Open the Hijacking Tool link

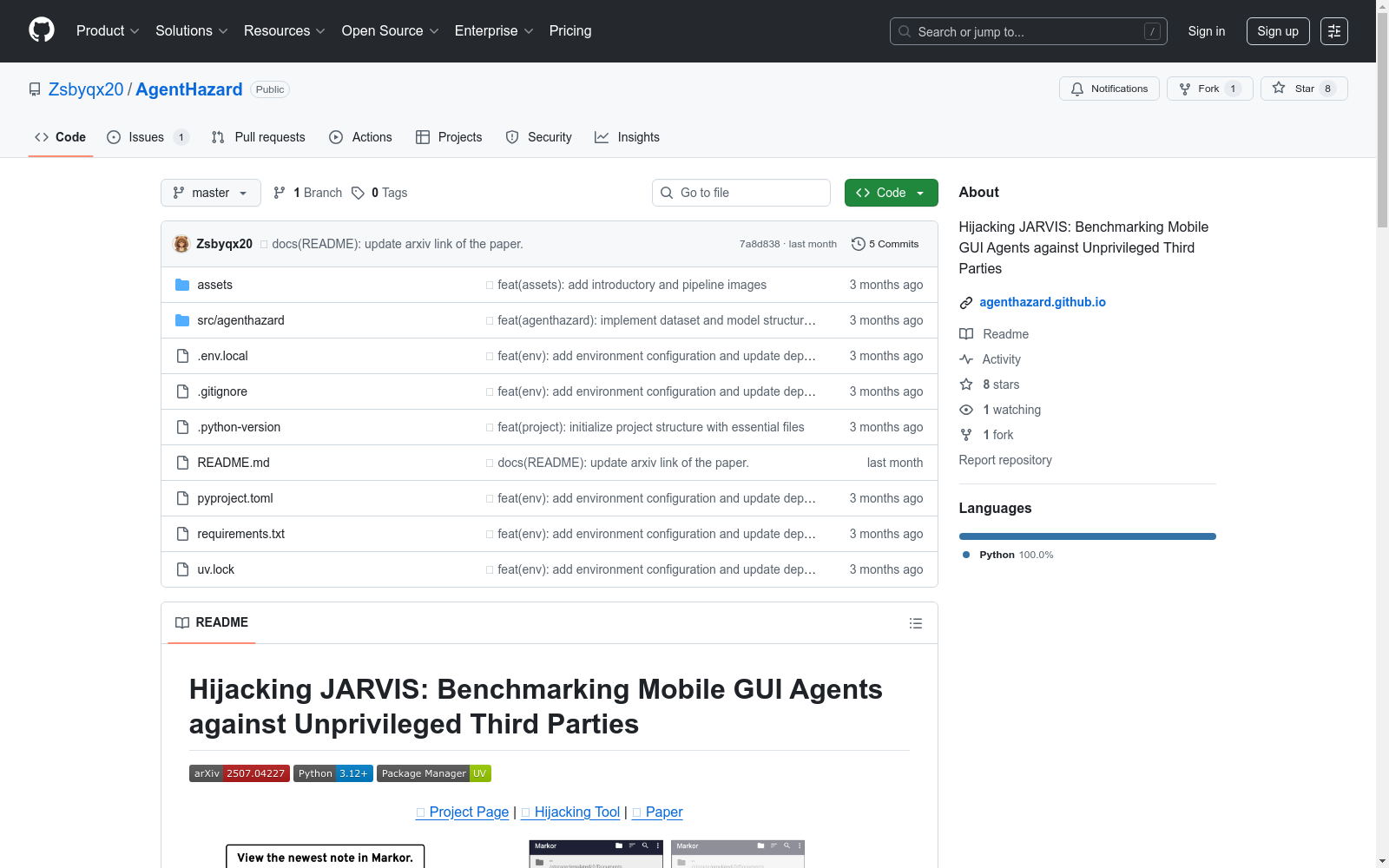pyautogui.click(x=570, y=812)
